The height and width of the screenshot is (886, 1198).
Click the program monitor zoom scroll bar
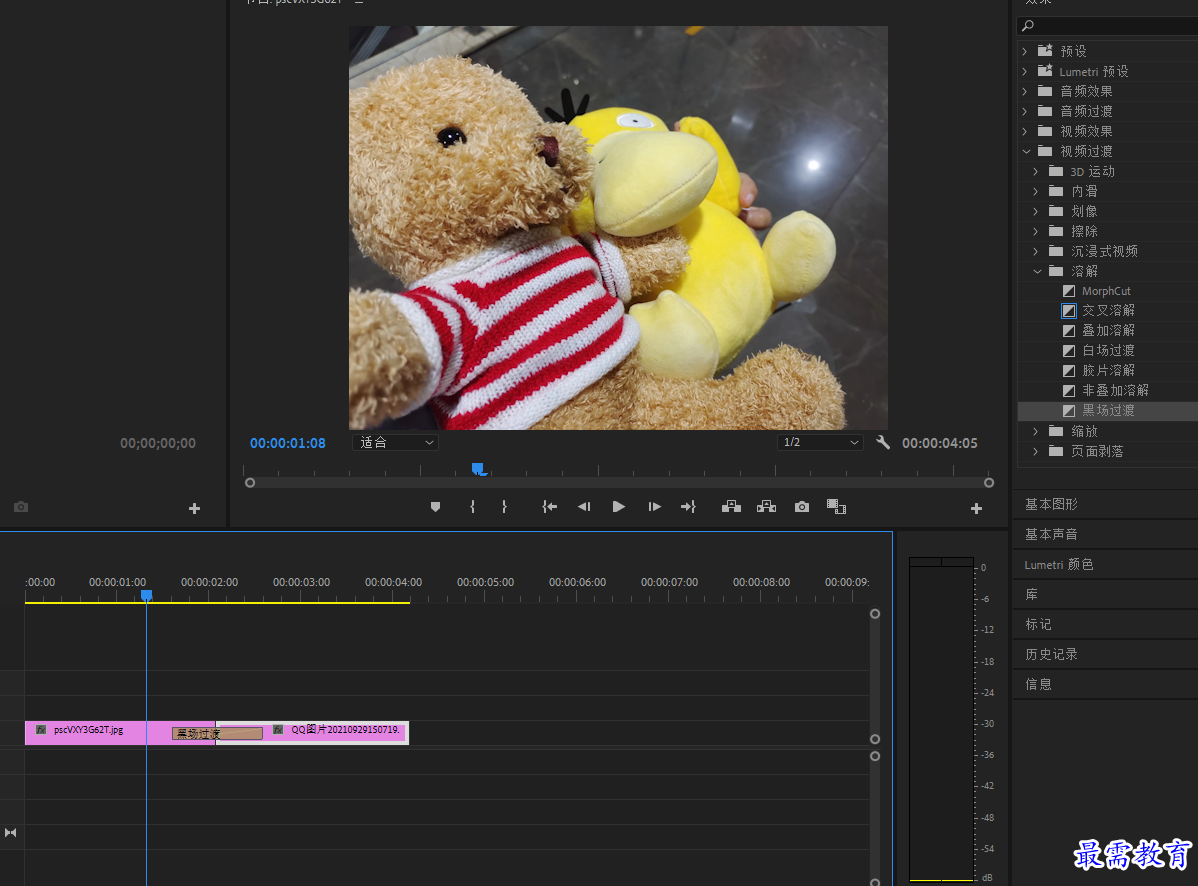pyautogui.click(x=619, y=483)
